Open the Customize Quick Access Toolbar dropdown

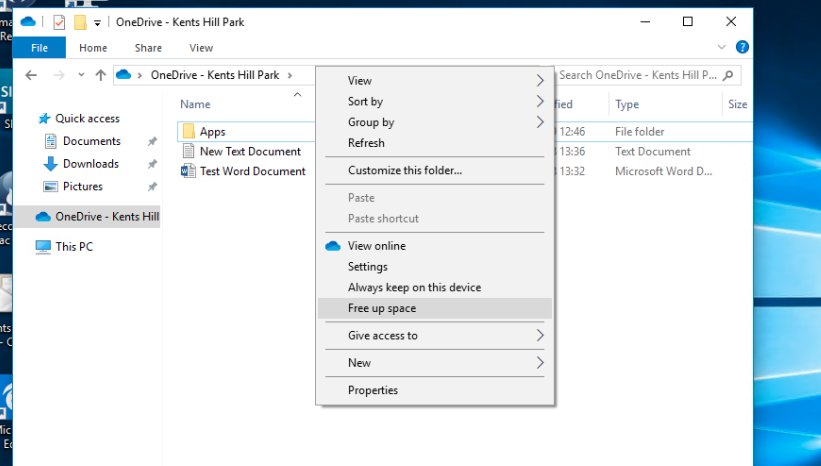pyautogui.click(x=97, y=23)
